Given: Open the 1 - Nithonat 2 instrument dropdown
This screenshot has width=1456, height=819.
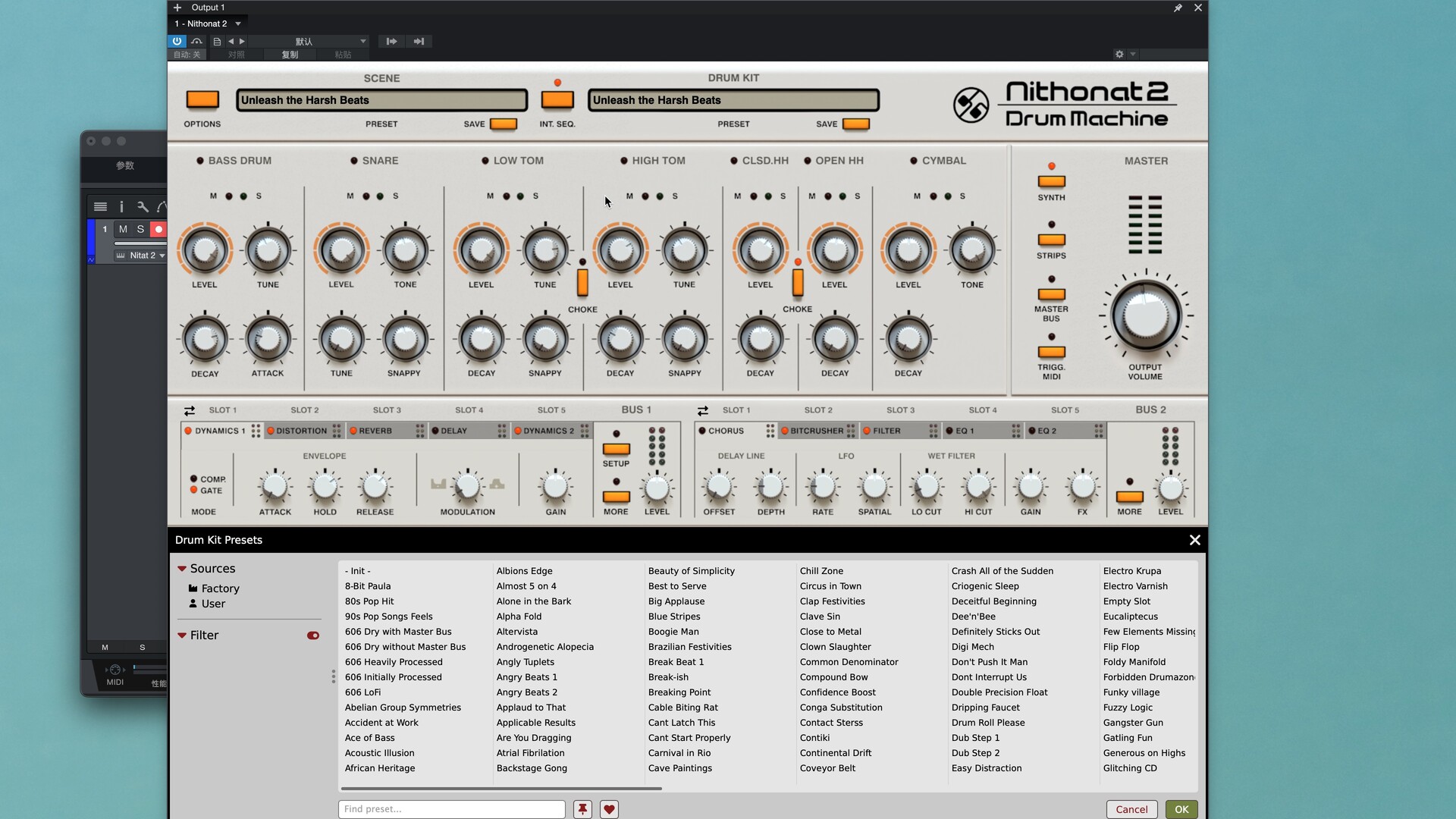Looking at the screenshot, I should 208,24.
